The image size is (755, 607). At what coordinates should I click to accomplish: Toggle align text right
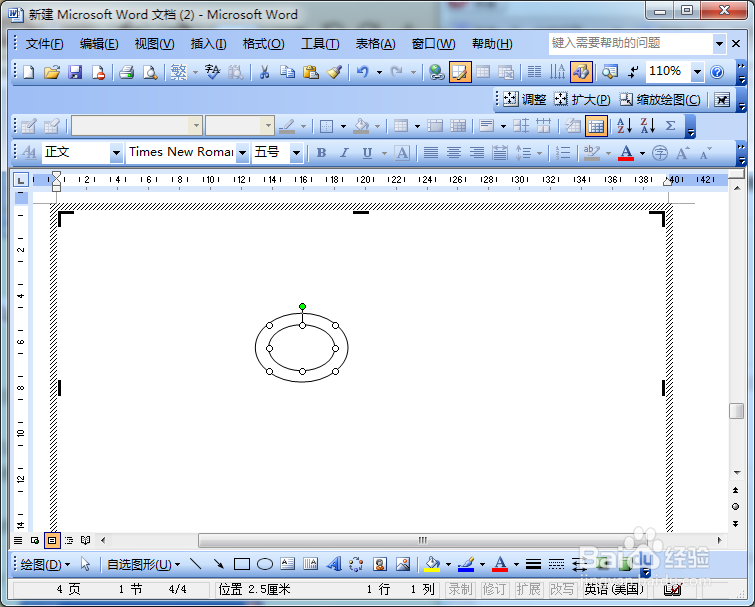477,153
